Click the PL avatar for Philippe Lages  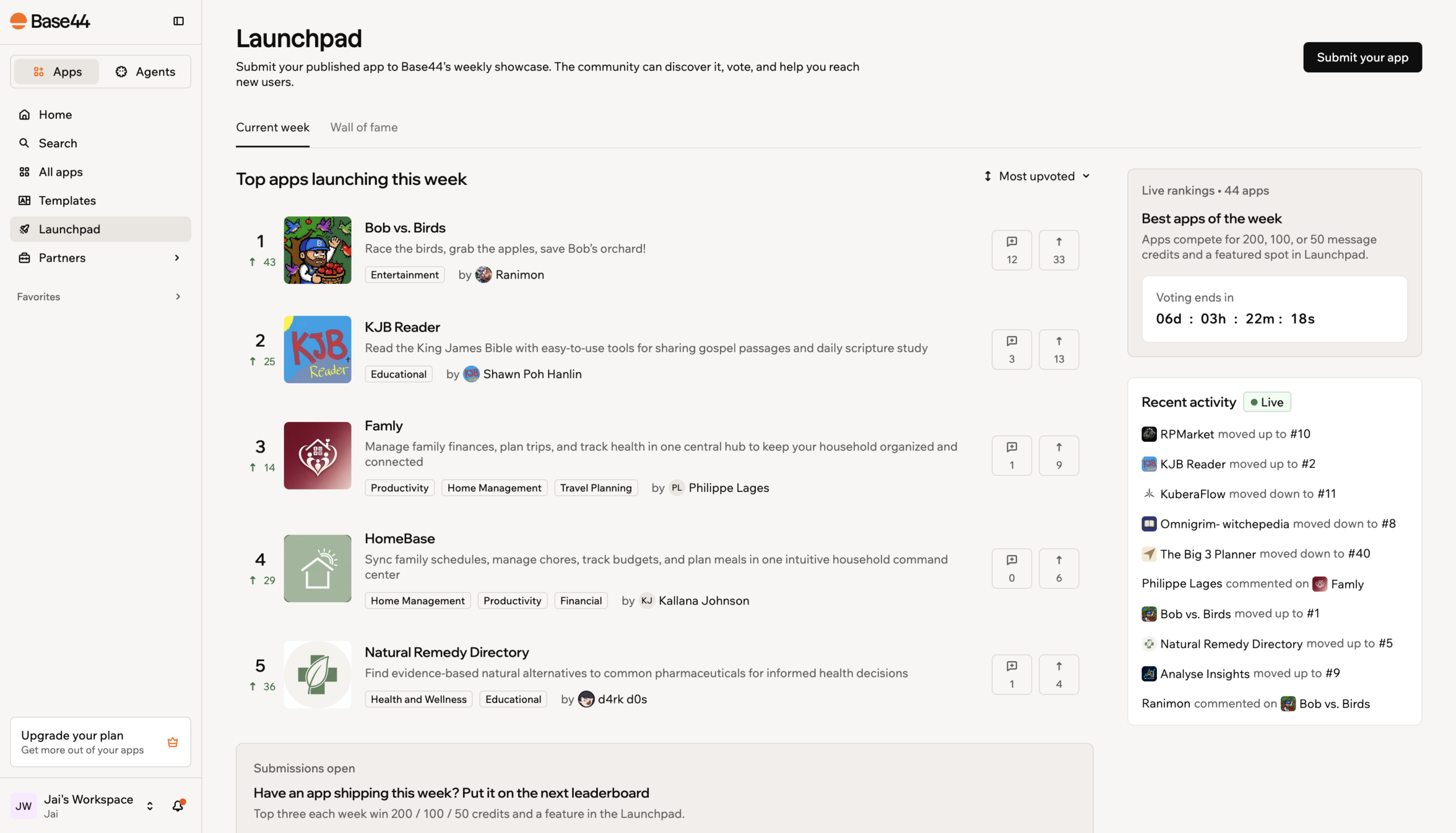point(677,488)
